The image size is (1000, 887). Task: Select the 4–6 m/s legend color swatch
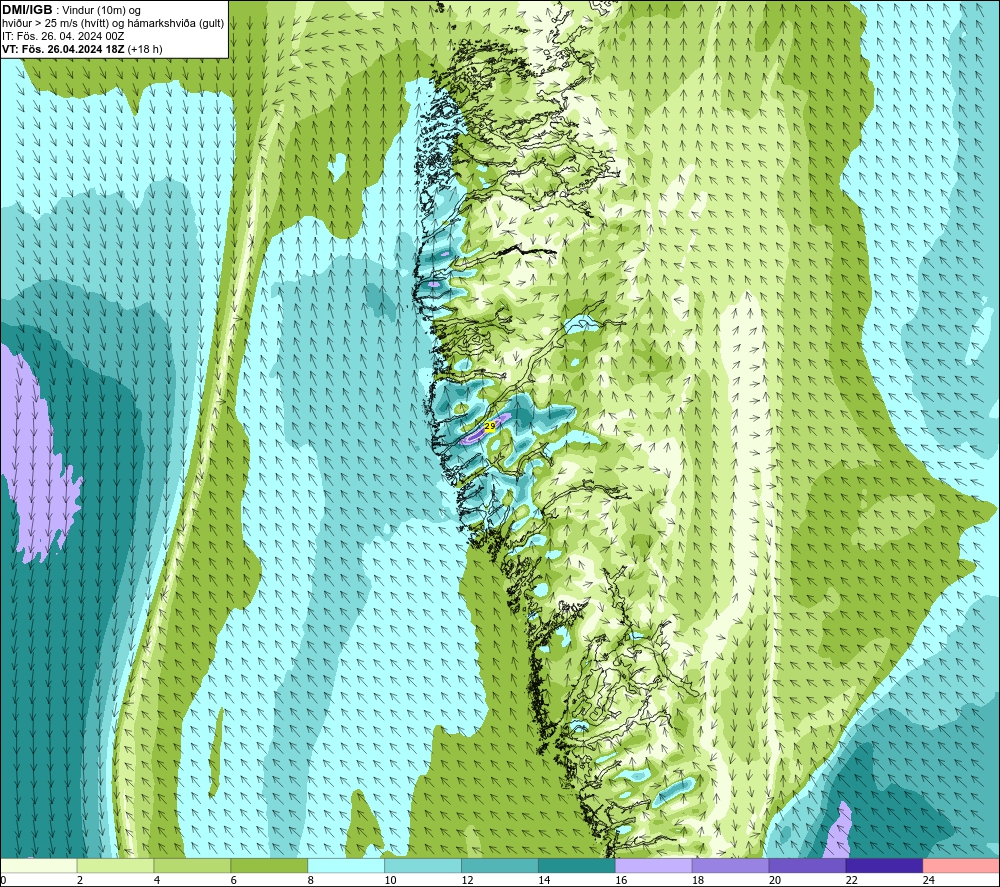(x=192, y=865)
